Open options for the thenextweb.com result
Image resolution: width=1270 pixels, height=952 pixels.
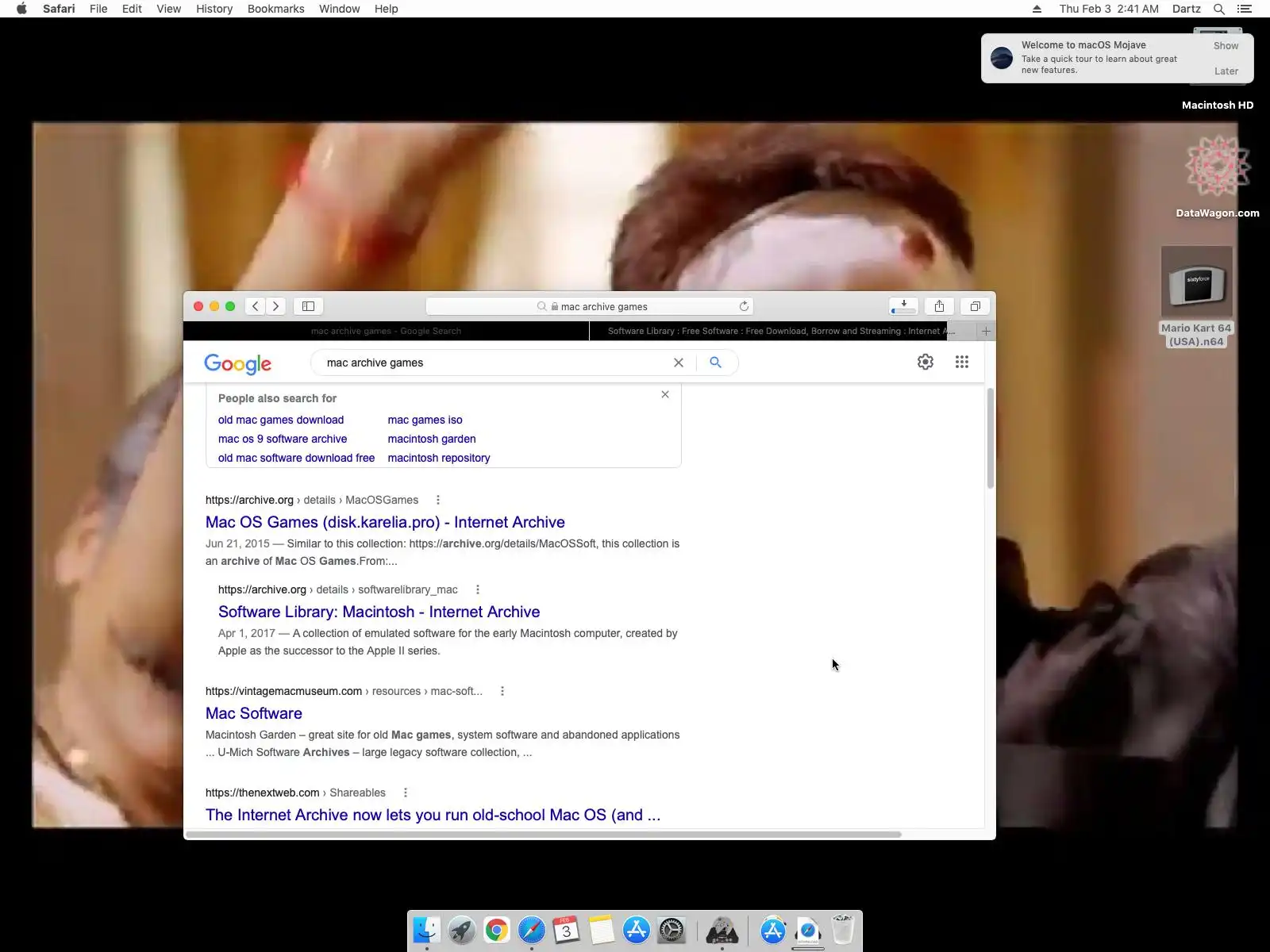(406, 793)
